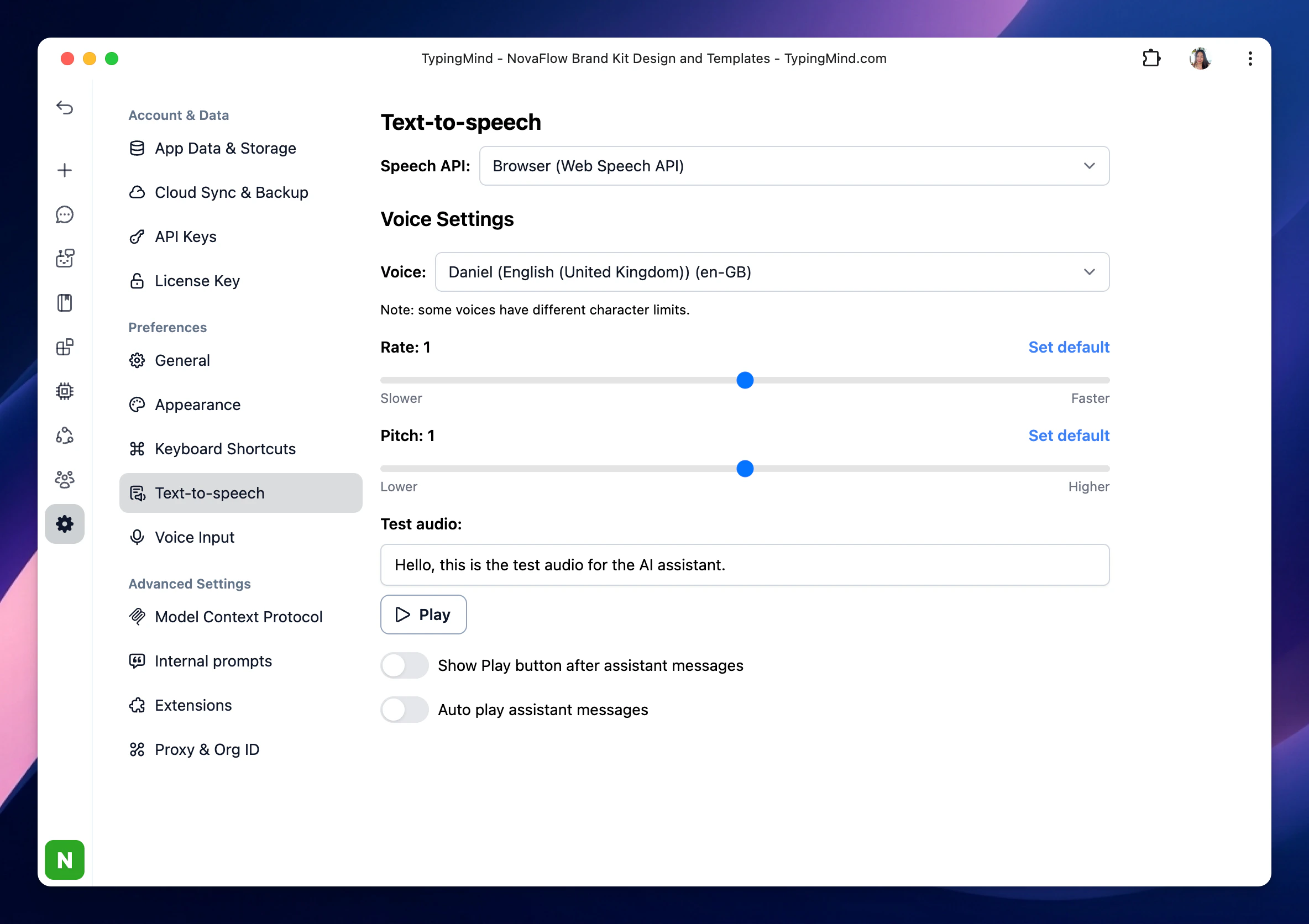Open License Key settings
The image size is (1309, 924).
pos(240,280)
